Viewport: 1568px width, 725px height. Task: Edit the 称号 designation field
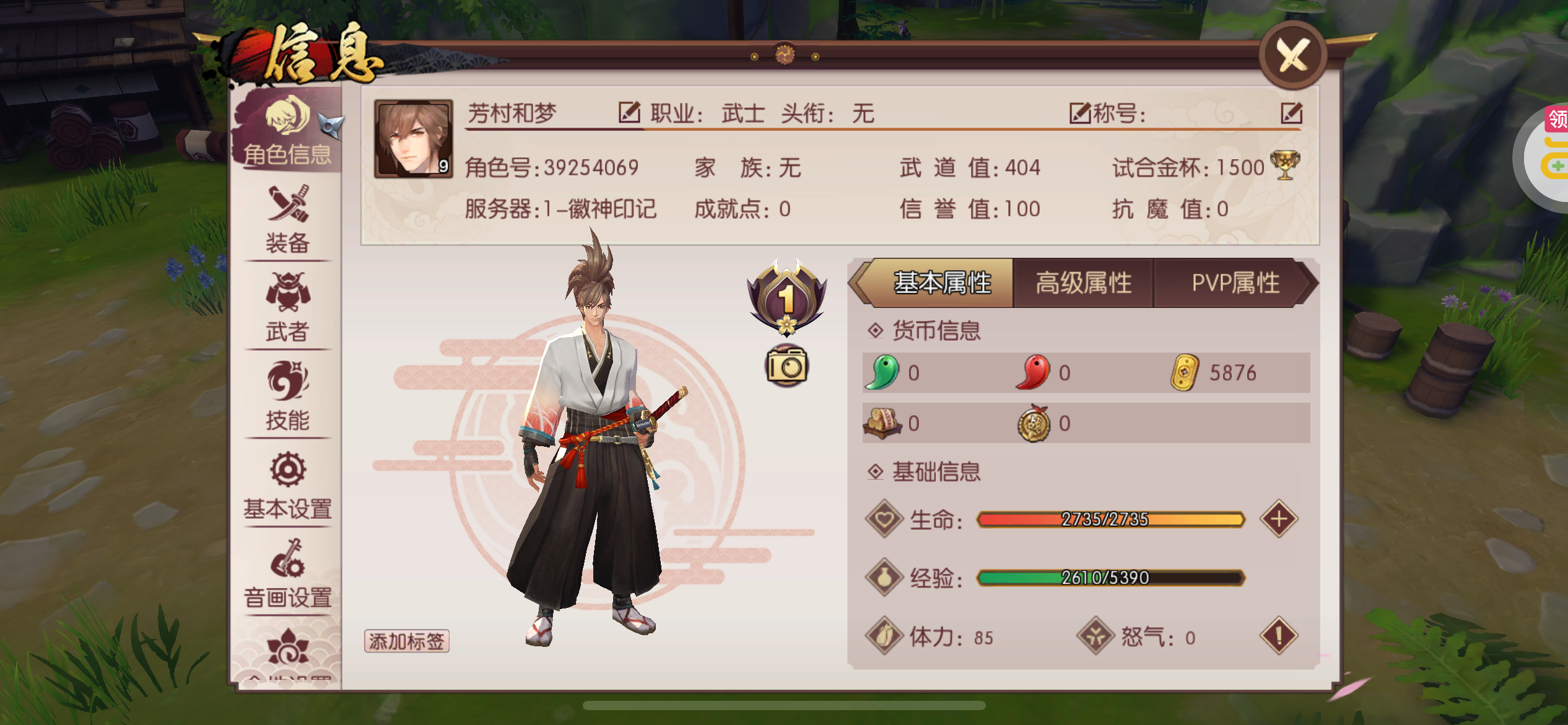[1291, 113]
